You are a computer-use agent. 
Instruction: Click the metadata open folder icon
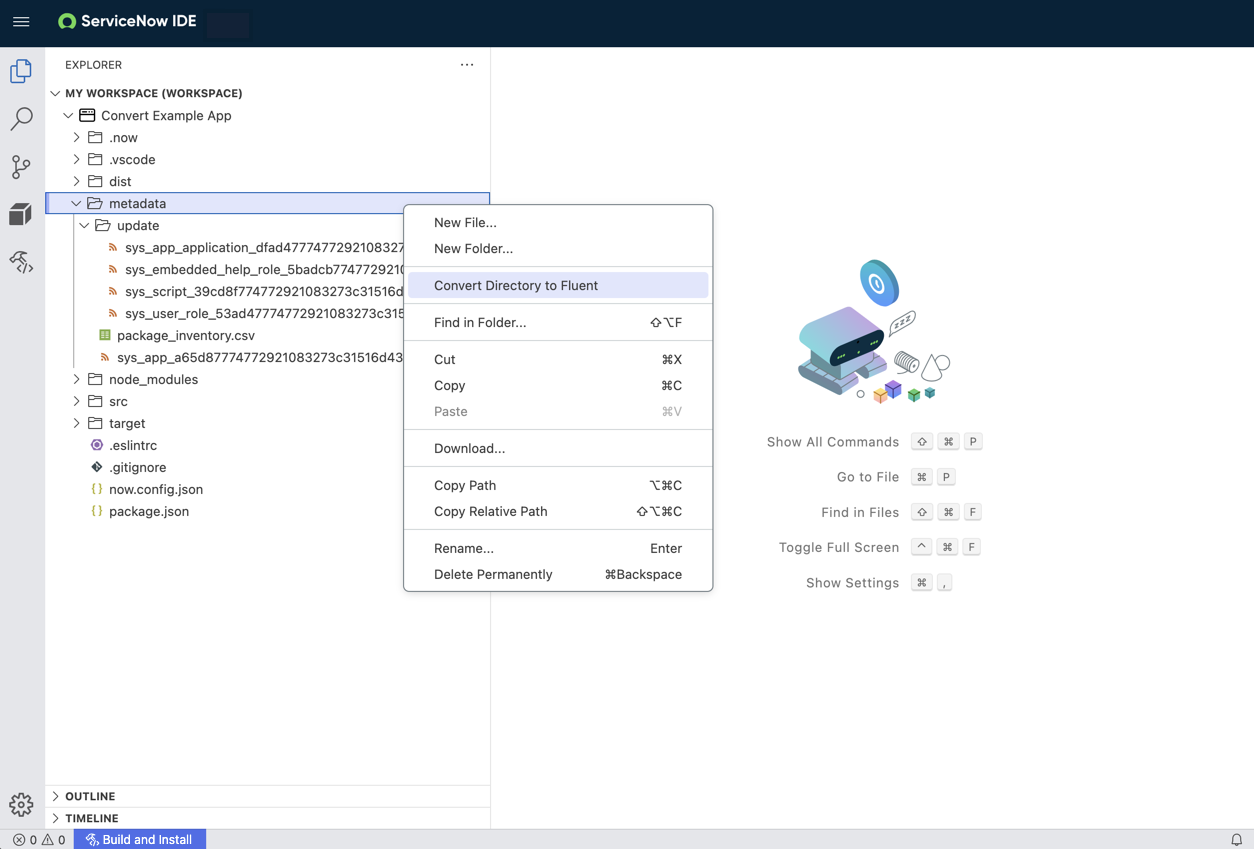95,203
